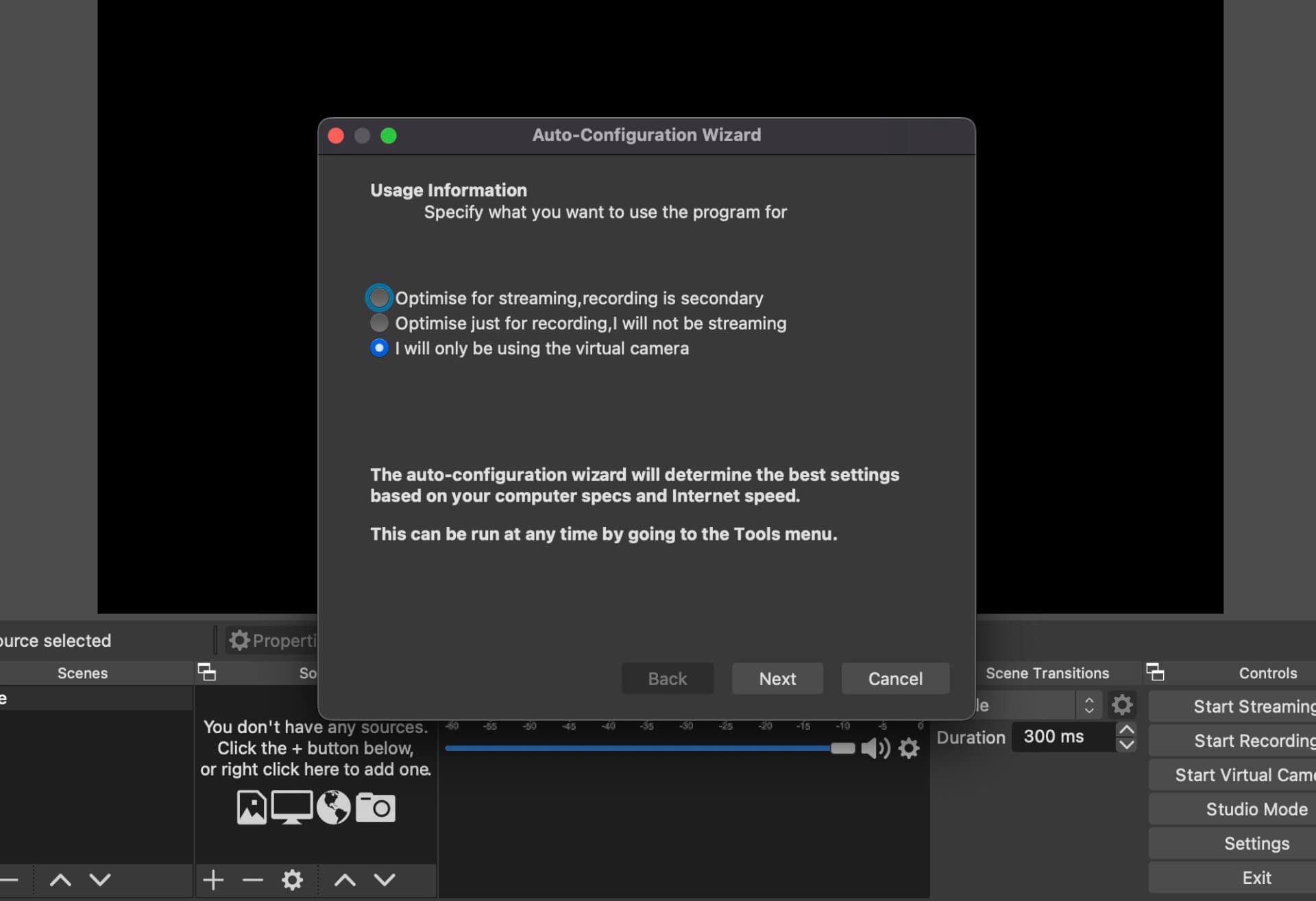Screen dimensions: 1316x901
Task: Click the browser source icon in sources
Action: [334, 807]
